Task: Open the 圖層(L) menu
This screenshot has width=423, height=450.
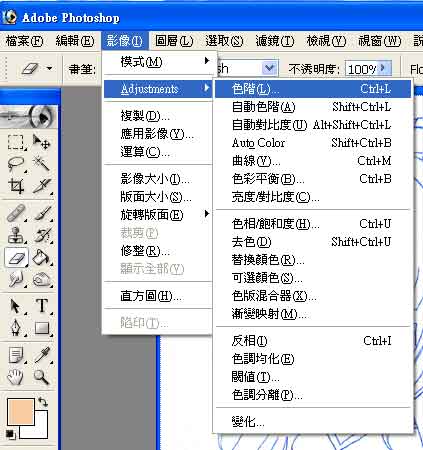Action: tap(174, 41)
